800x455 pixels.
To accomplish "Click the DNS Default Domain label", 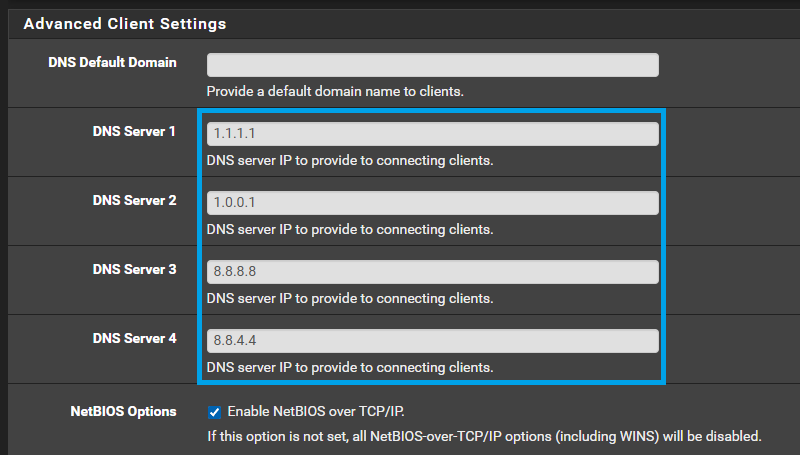I will coord(112,62).
